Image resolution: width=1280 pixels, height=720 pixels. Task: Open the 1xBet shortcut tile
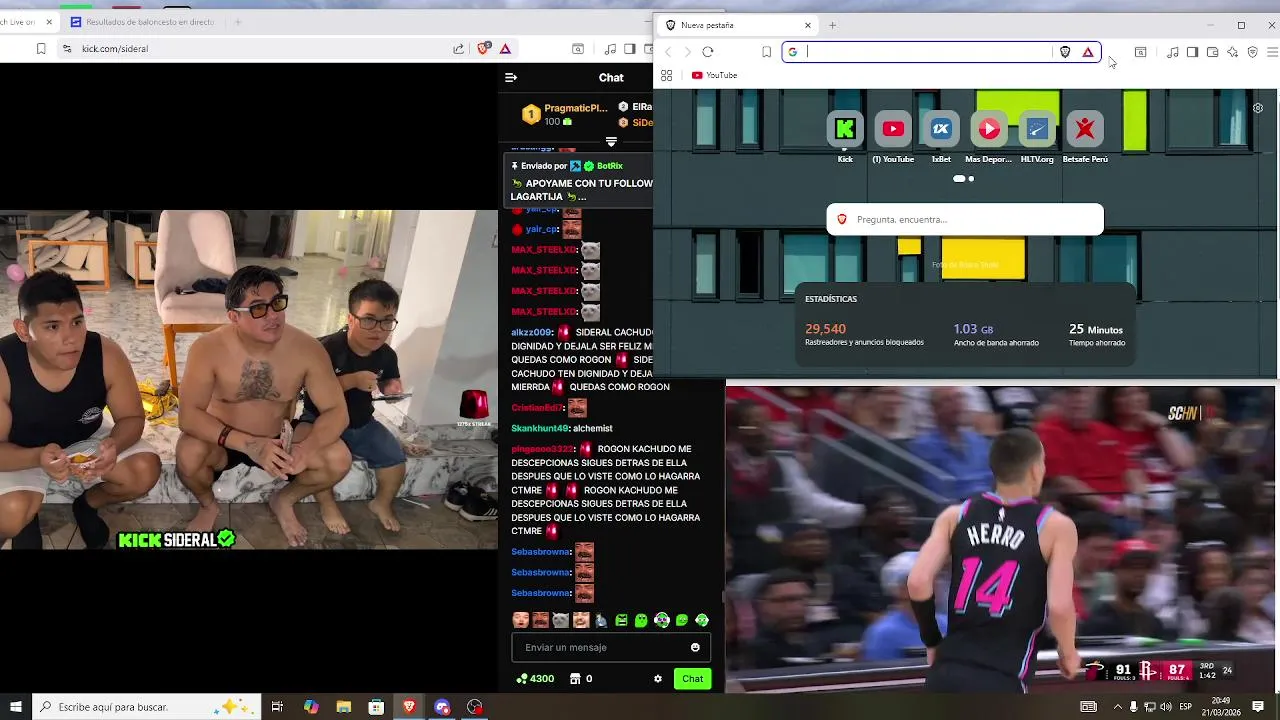[x=941, y=129]
